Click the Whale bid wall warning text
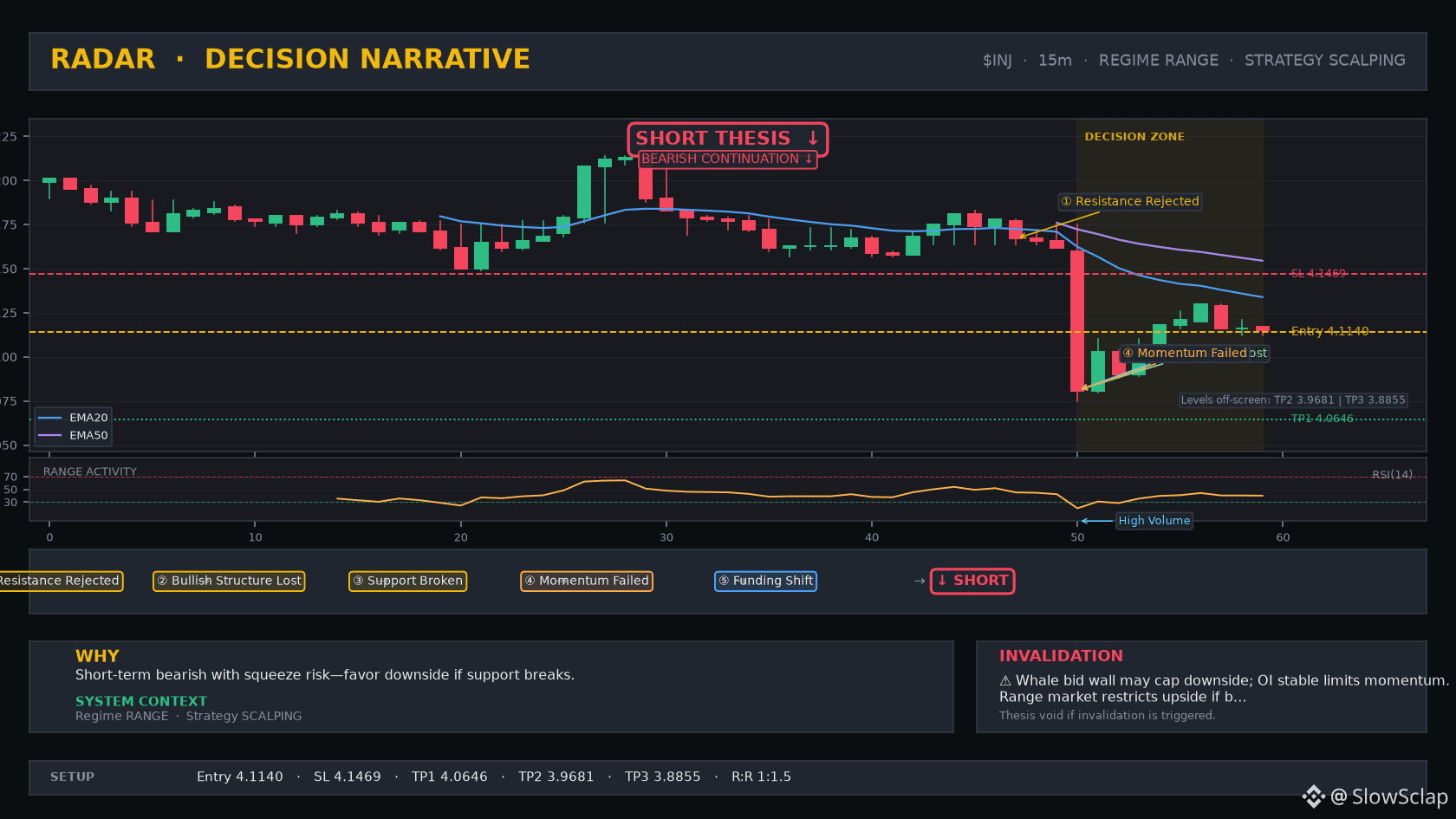 click(x=1224, y=689)
